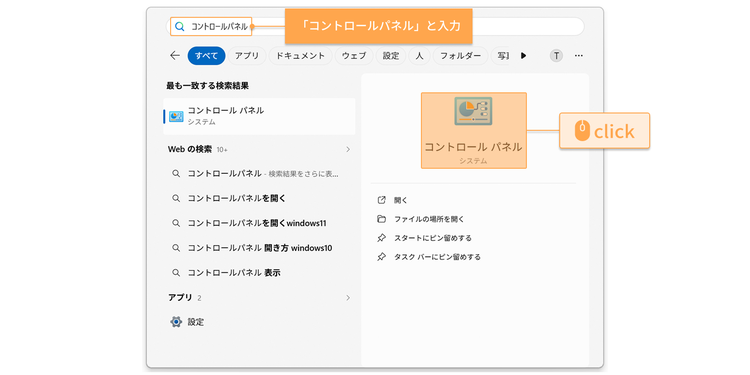Show more filters with the right triangle
This screenshot has width=750, height=375.
click(x=523, y=56)
